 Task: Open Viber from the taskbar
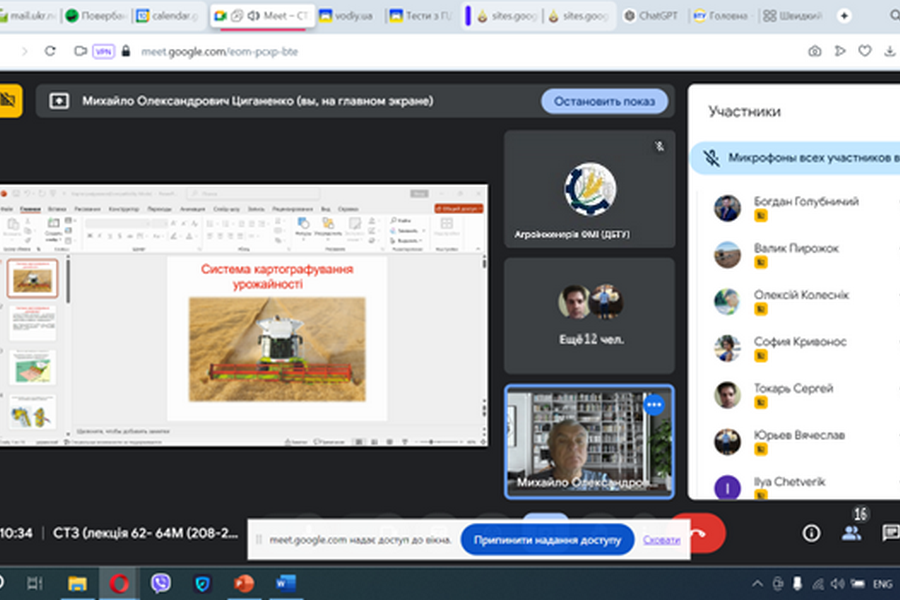click(161, 583)
